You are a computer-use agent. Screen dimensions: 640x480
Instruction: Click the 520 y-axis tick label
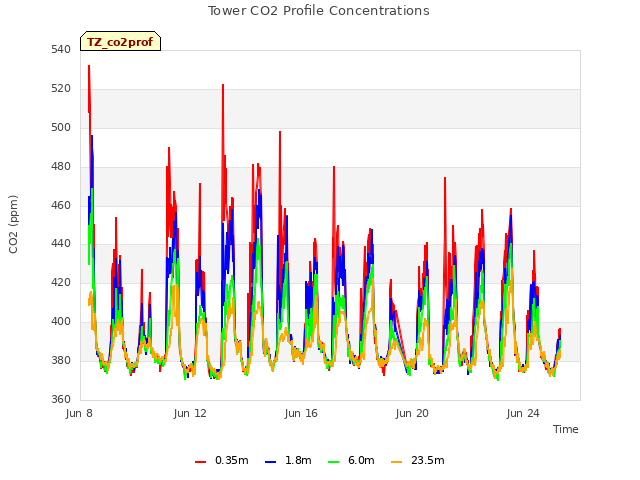[x=61, y=89]
